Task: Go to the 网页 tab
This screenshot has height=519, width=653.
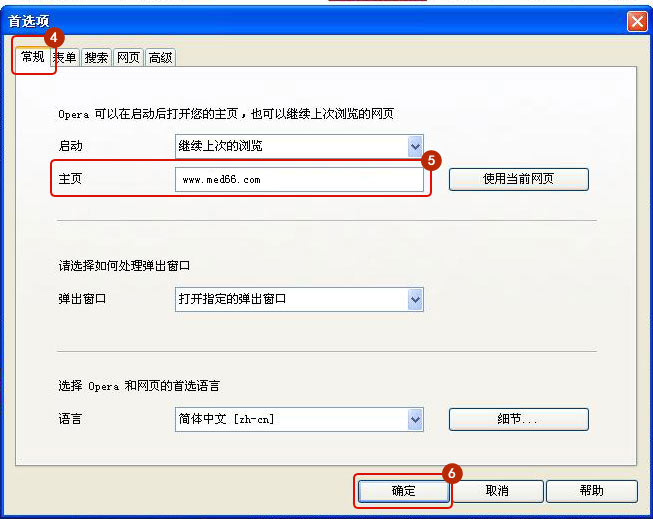Action: [128, 57]
